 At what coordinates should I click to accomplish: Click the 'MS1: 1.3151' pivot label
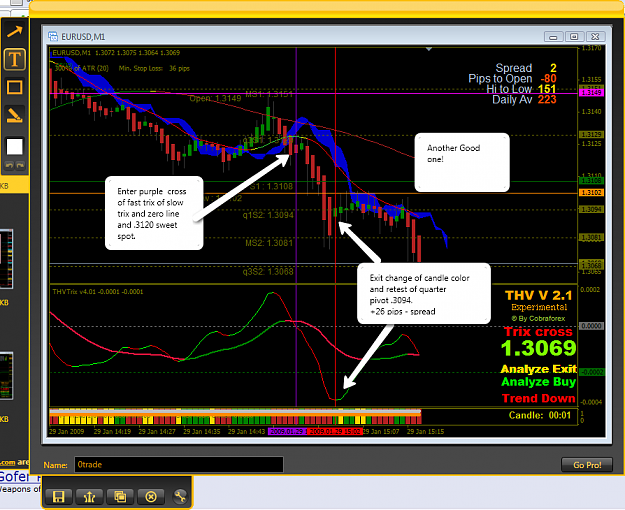269,95
